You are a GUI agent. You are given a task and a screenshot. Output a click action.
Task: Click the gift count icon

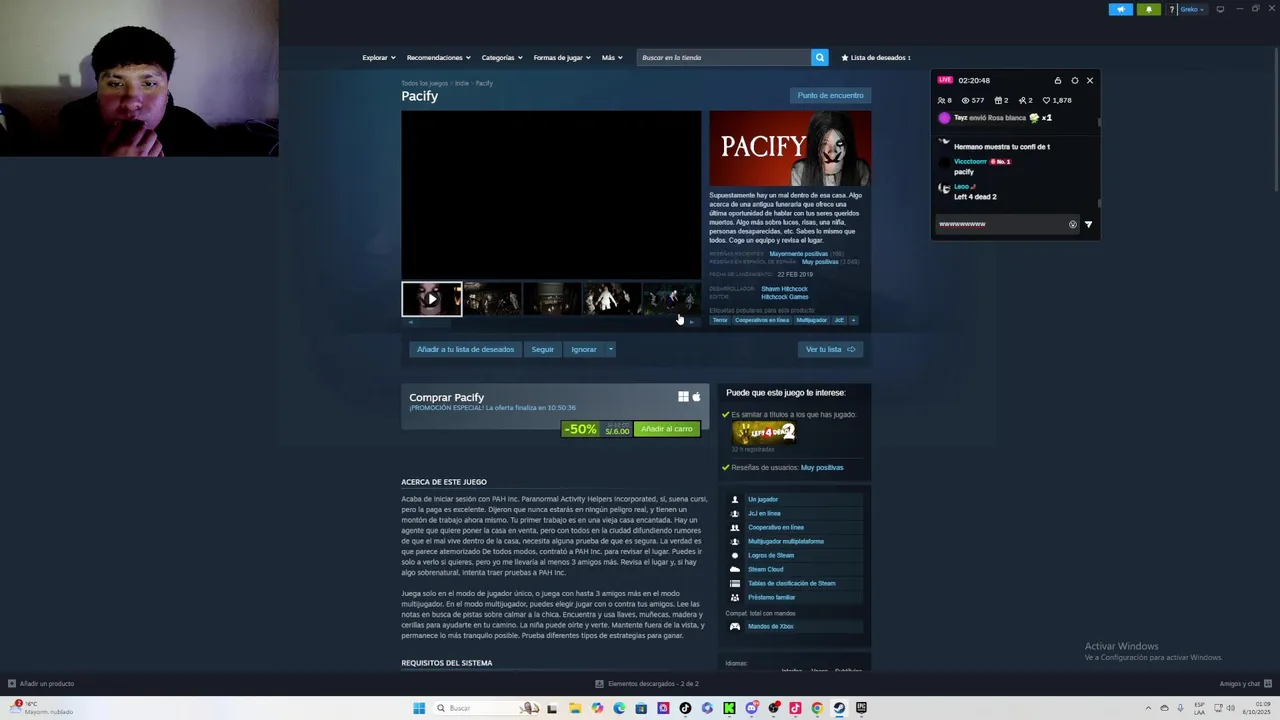pyautogui.click(x=1001, y=100)
